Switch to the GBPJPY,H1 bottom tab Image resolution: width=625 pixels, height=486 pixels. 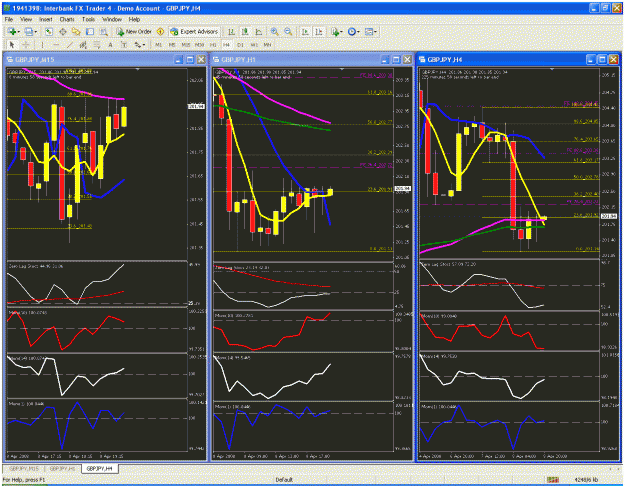pyautogui.click(x=62, y=468)
